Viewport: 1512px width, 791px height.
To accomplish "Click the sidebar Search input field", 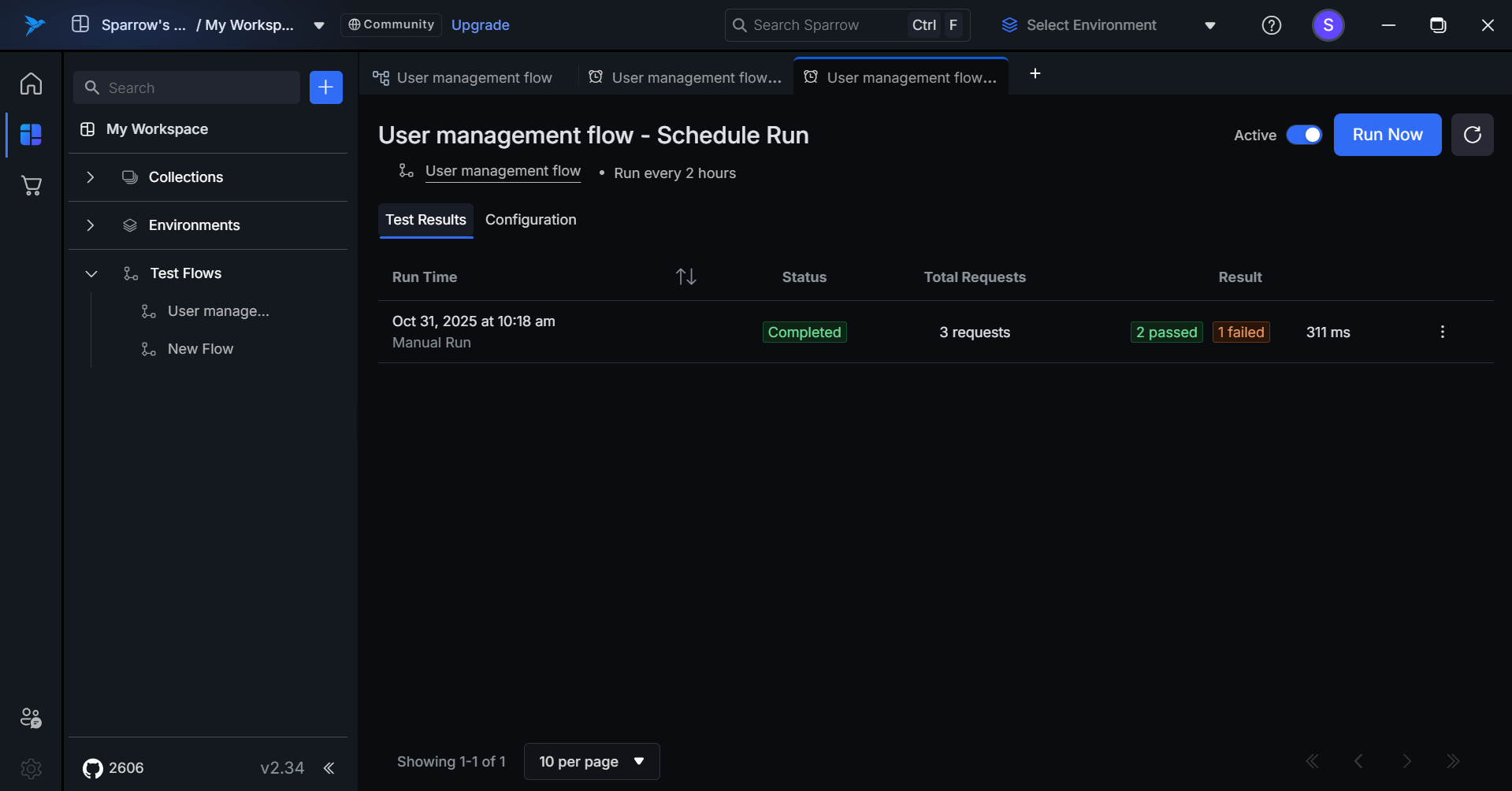I will click(197, 87).
